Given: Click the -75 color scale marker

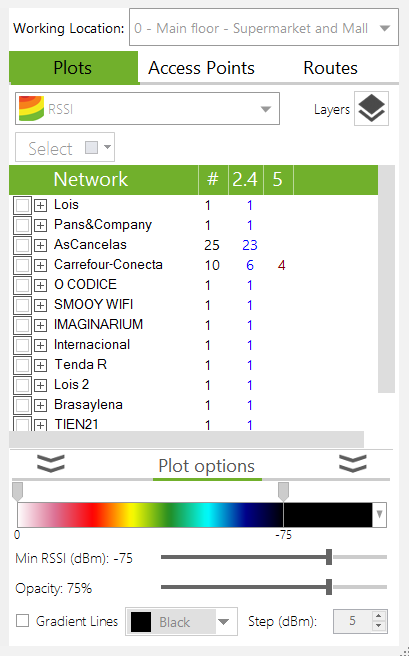Looking at the screenshot, I should [x=283, y=491].
